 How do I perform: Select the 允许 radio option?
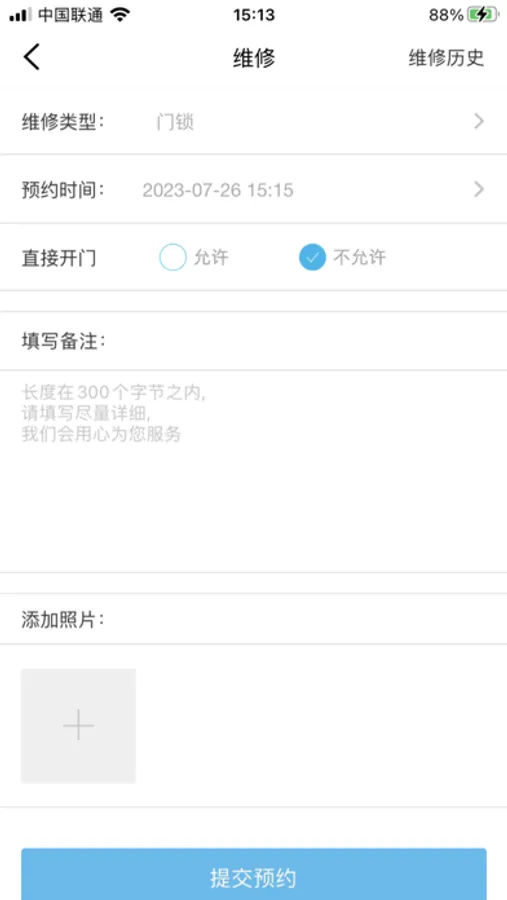click(x=173, y=257)
